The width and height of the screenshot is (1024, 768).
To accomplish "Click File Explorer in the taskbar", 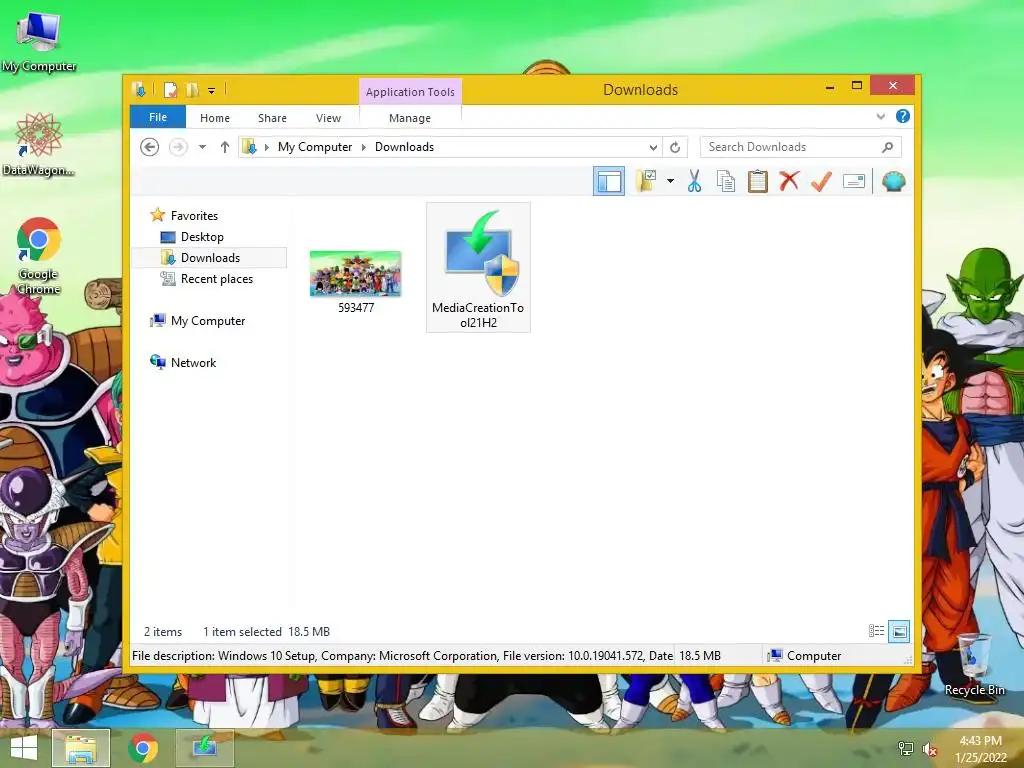I will [x=81, y=748].
